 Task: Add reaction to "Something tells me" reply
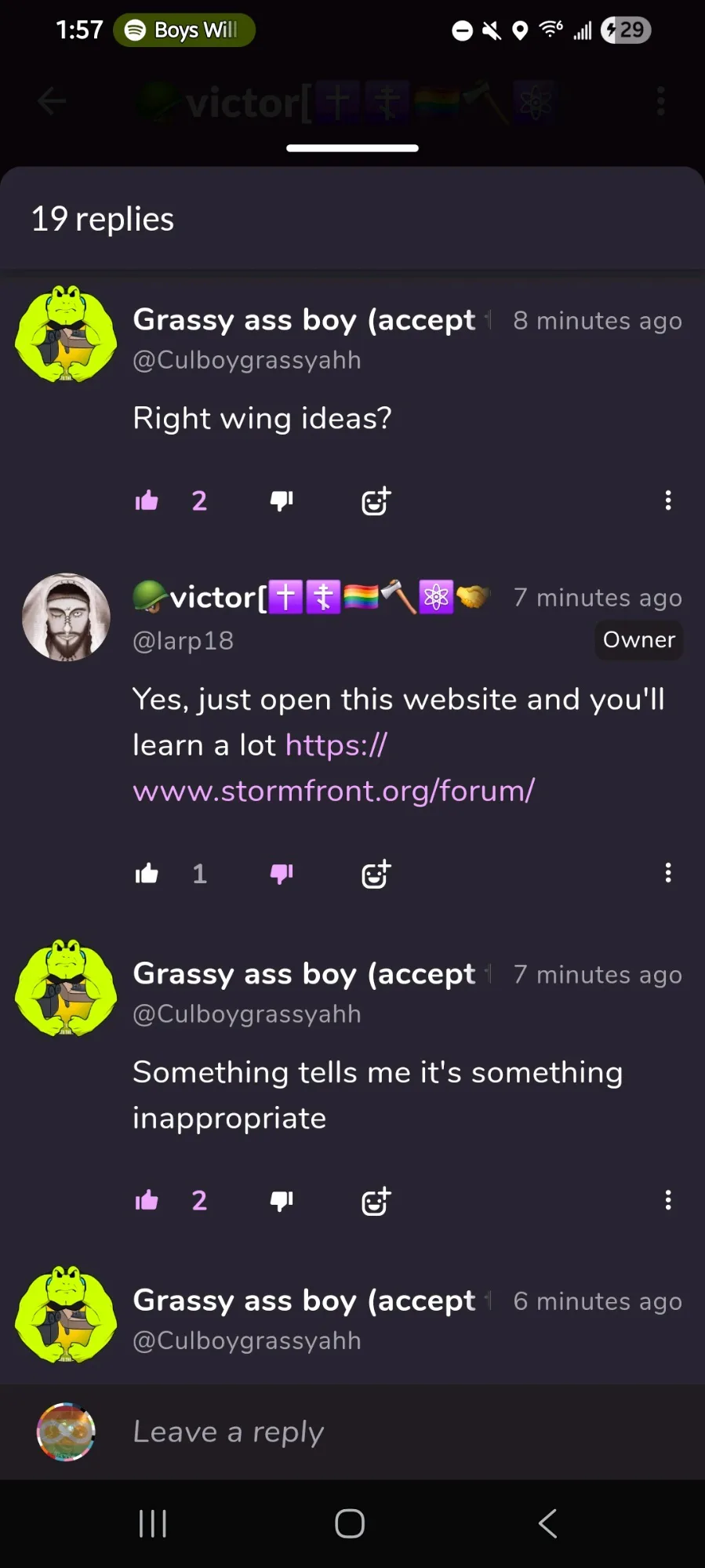pos(376,1200)
